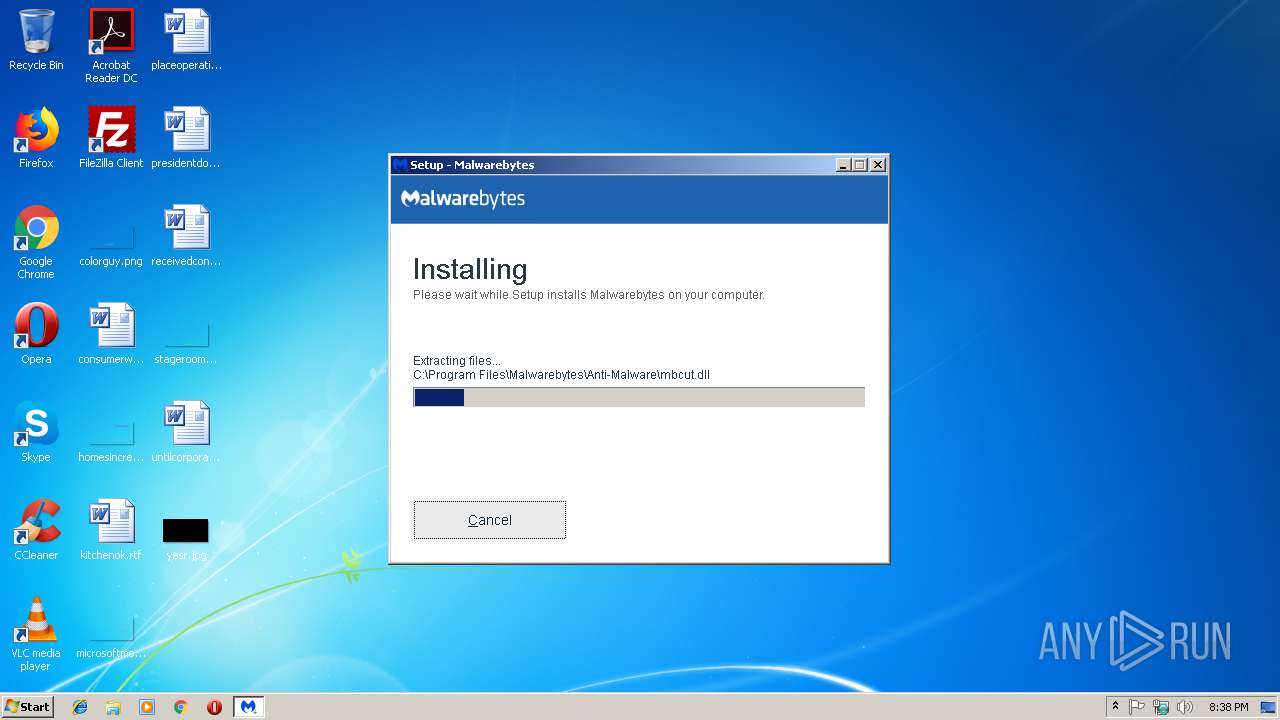
Task: Select the Acrobat Reader DC desktop shortcut
Action: point(111,46)
